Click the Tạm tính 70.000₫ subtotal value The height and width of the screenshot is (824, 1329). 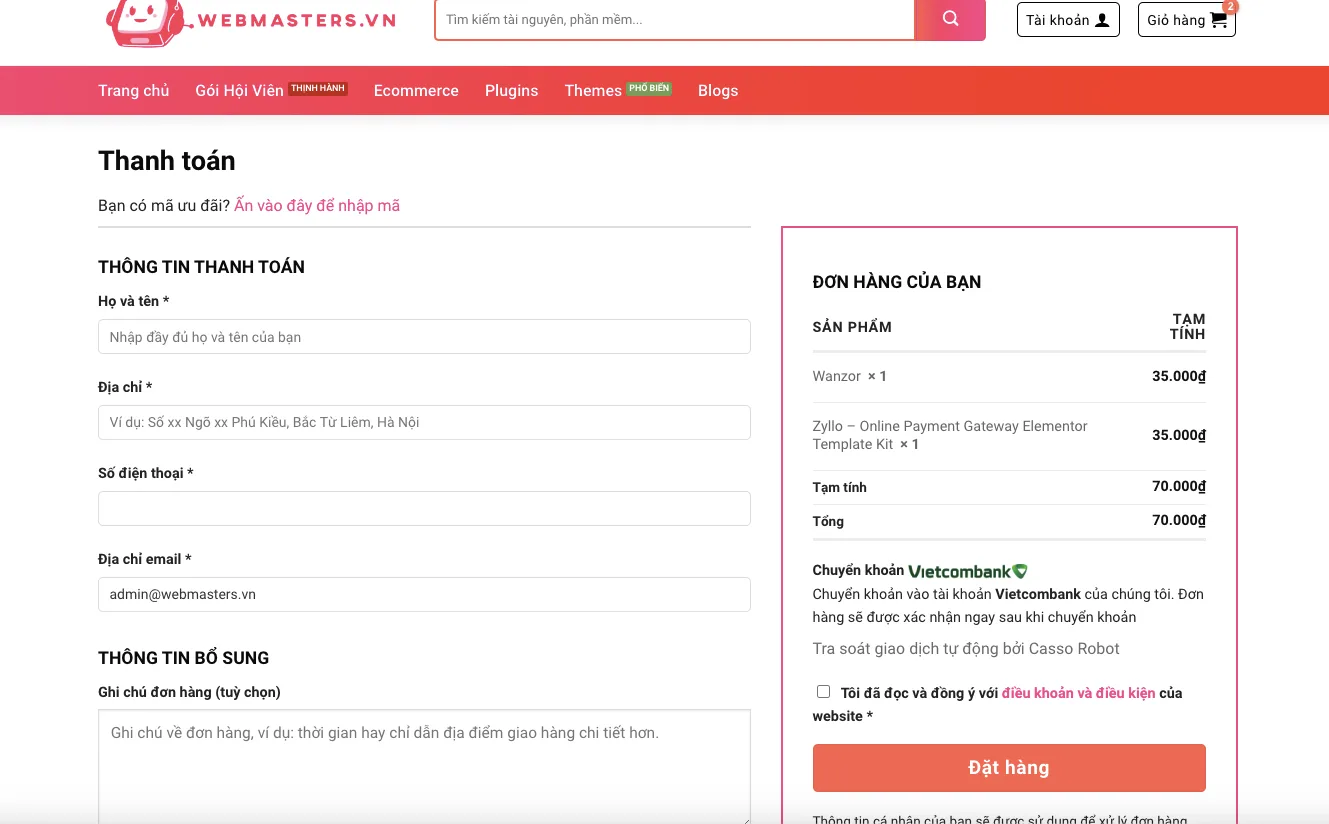click(x=1179, y=487)
